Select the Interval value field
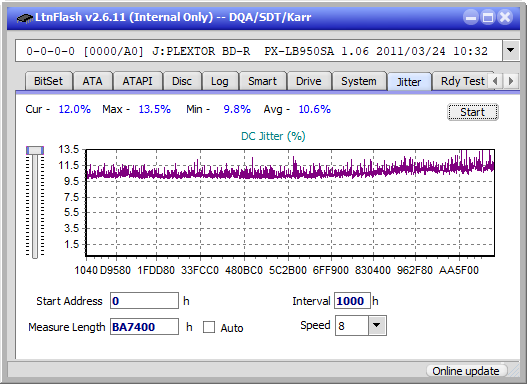This screenshot has width=527, height=384. 352,301
